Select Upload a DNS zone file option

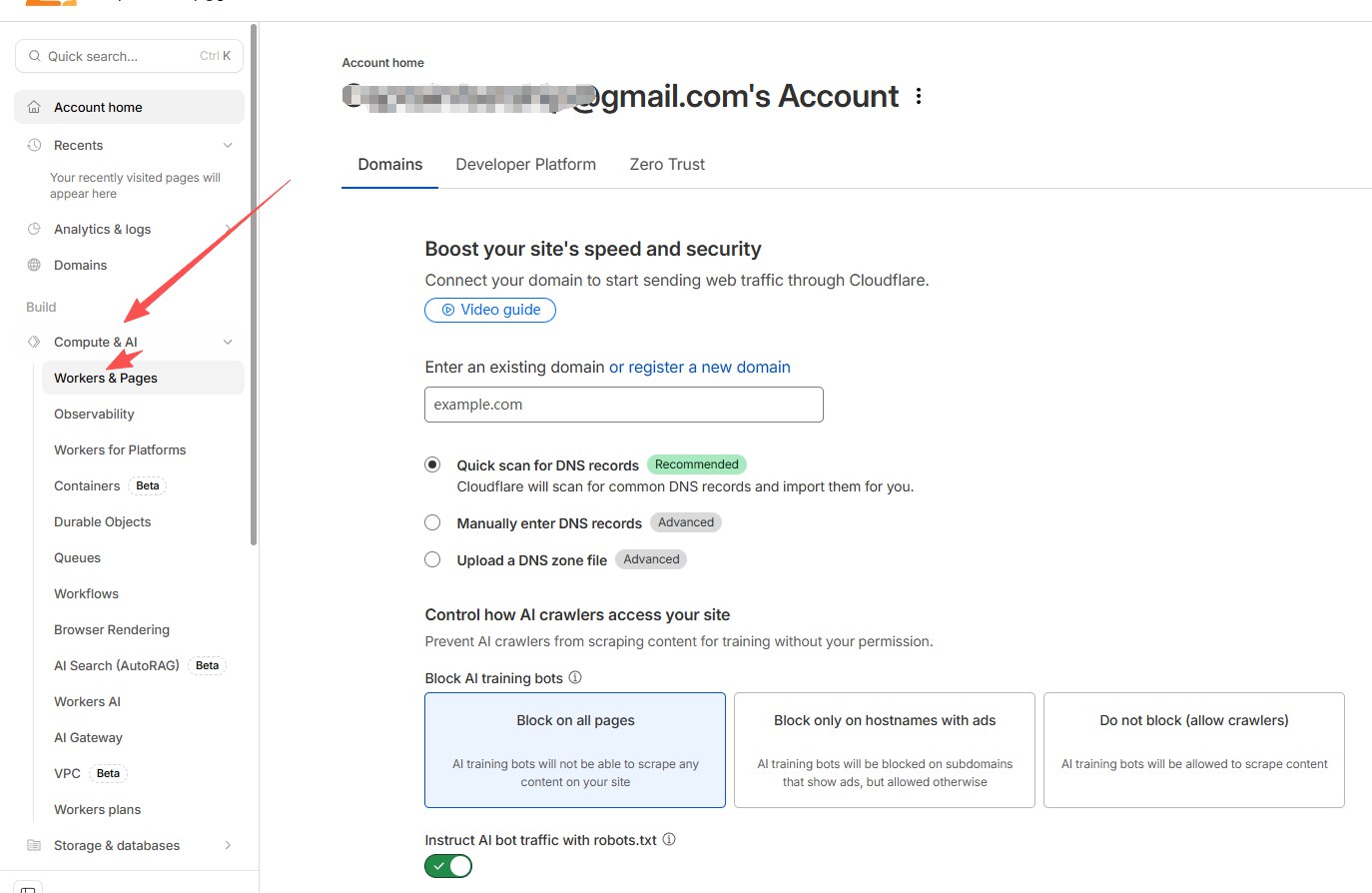click(432, 559)
